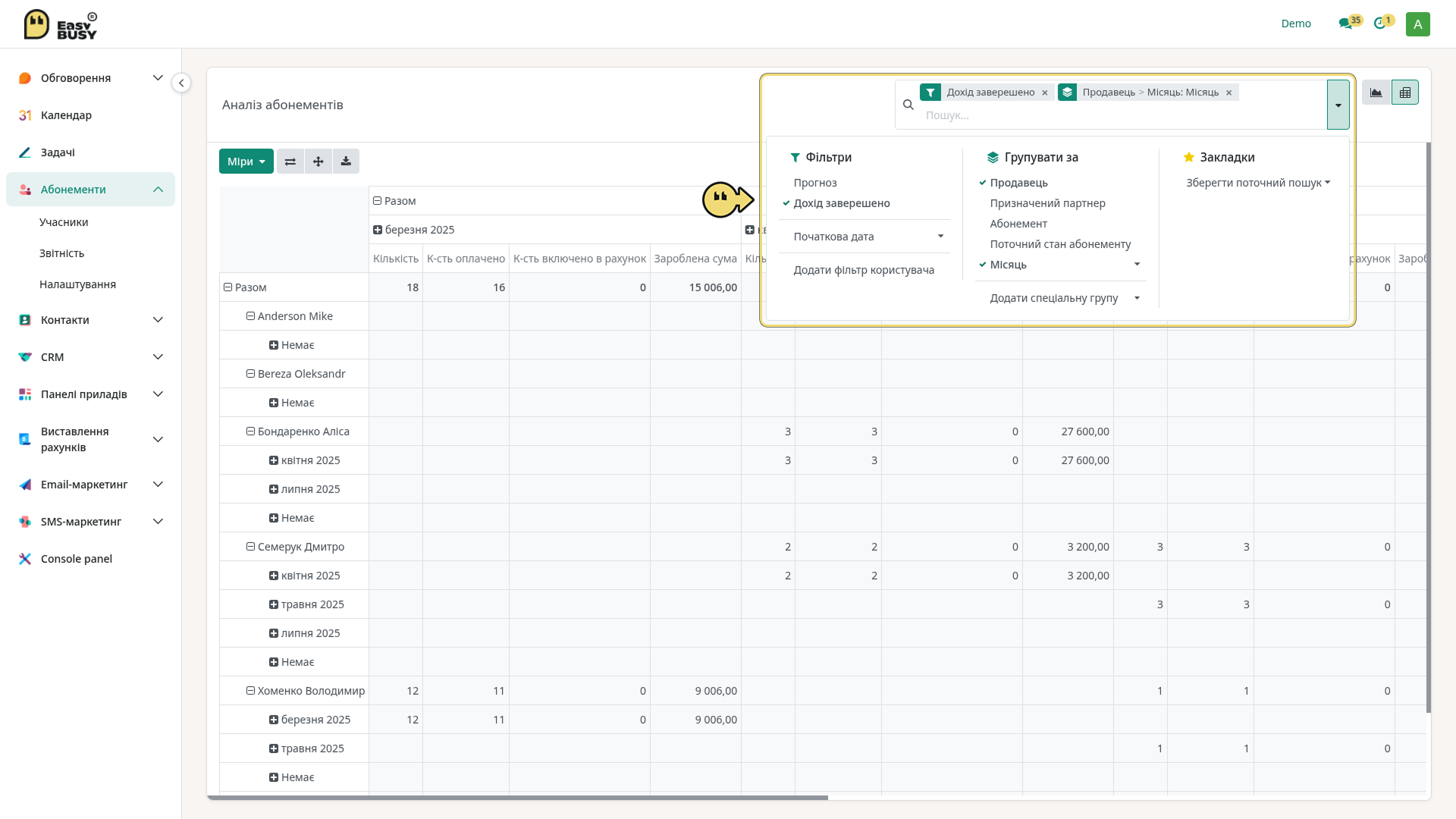Screen dimensions: 1456x819
Task: Group by Призначений партнер
Action: (1047, 203)
